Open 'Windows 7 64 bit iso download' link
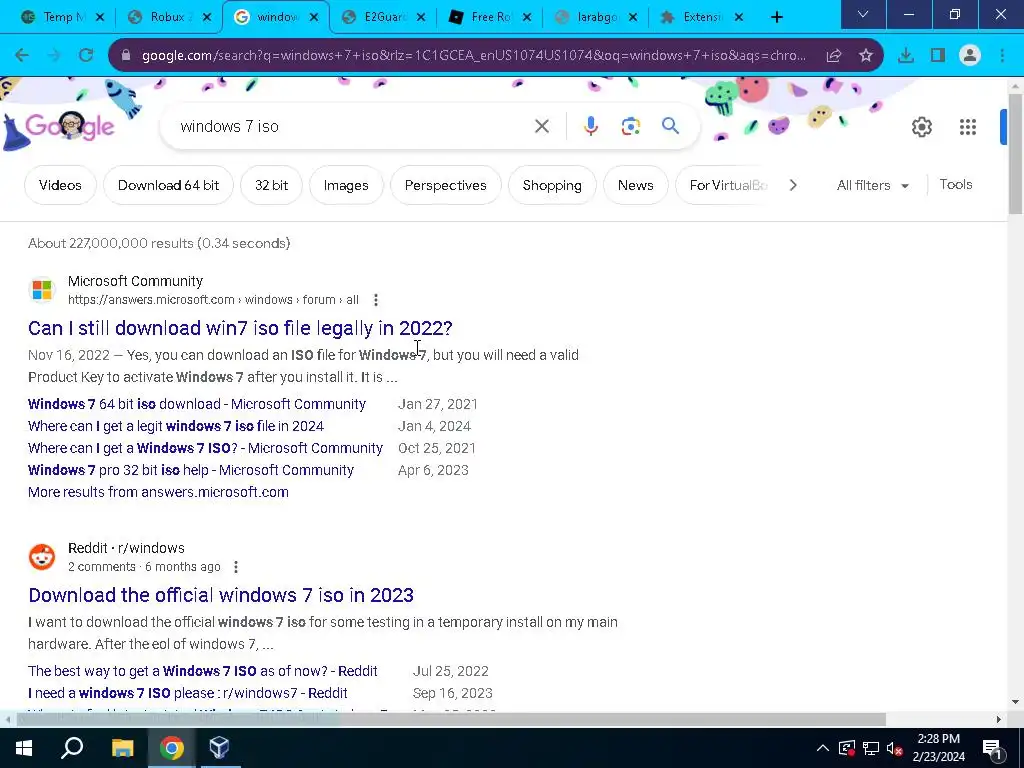 (x=197, y=404)
